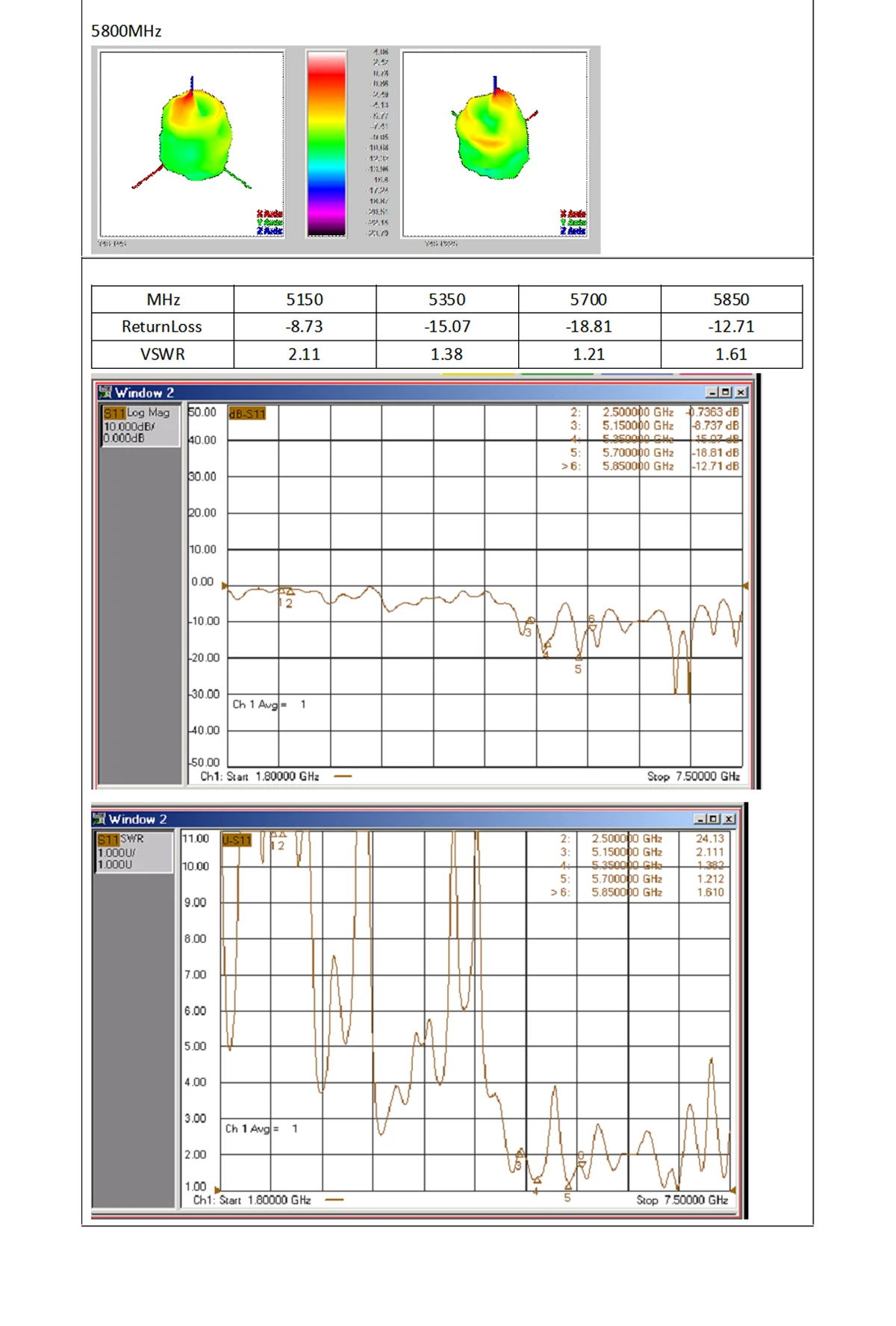This screenshot has height=1326, width=896.
Task: Click the -15.07 return loss cell
Action: coord(447,326)
